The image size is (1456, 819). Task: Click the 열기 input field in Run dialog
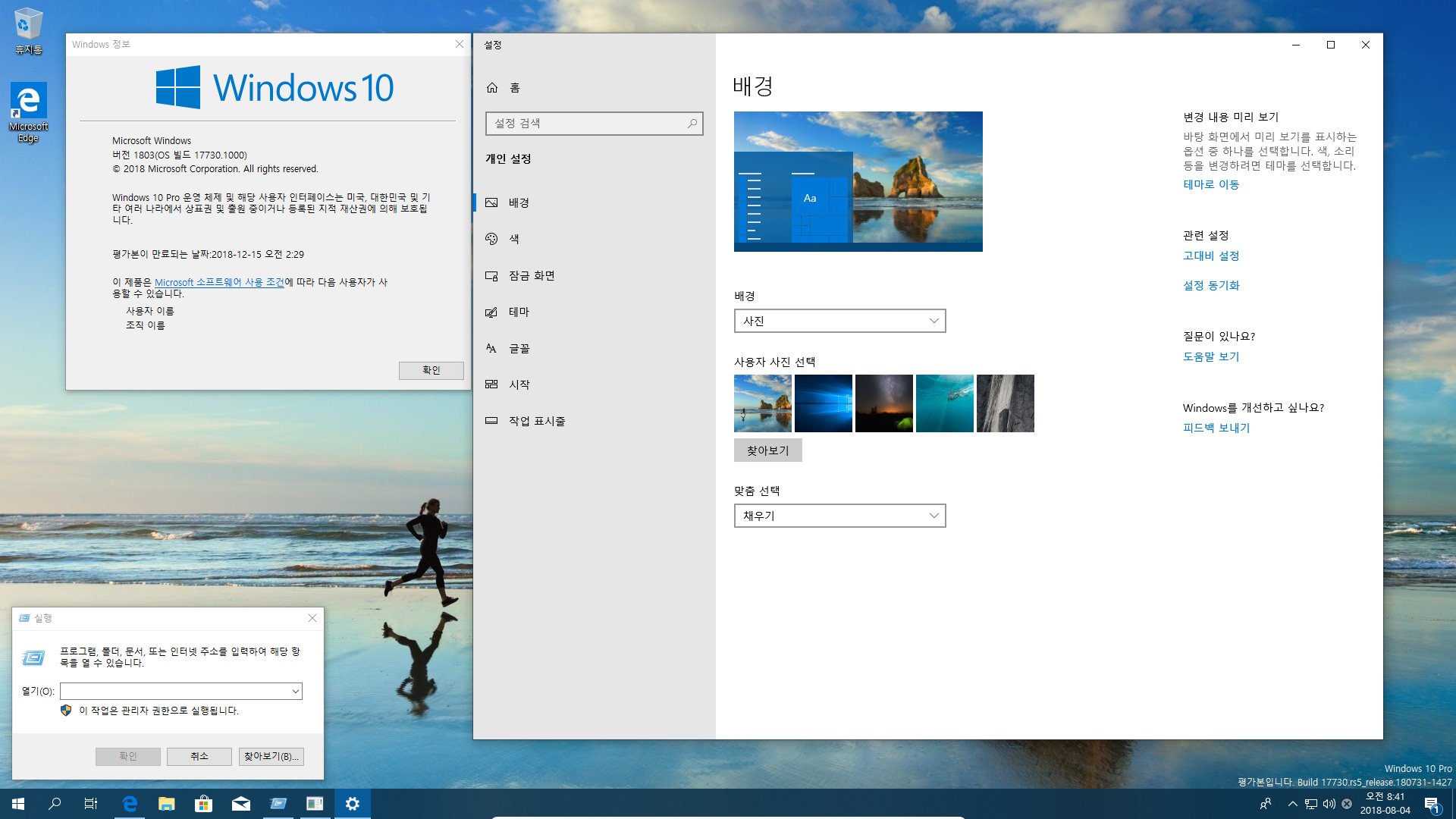click(x=180, y=691)
